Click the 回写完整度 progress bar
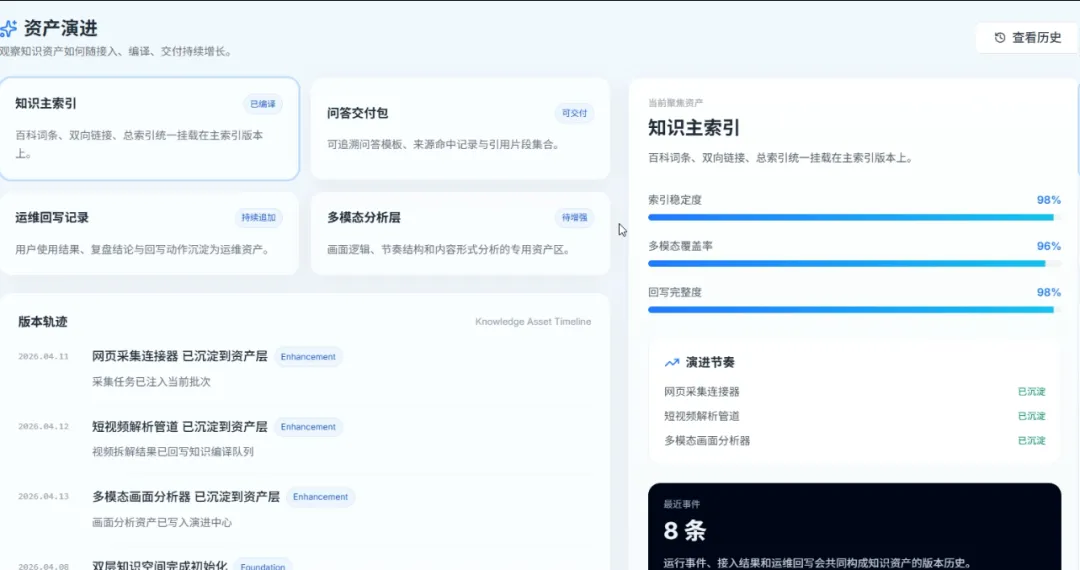 coord(854,310)
